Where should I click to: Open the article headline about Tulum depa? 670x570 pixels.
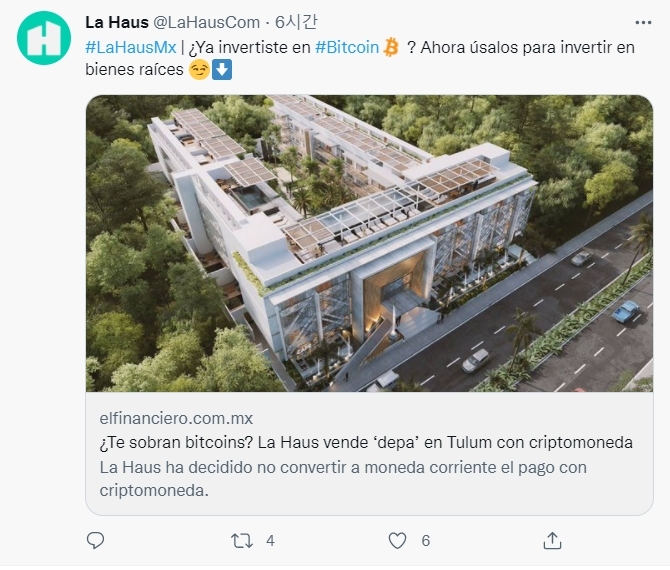[x=366, y=442]
